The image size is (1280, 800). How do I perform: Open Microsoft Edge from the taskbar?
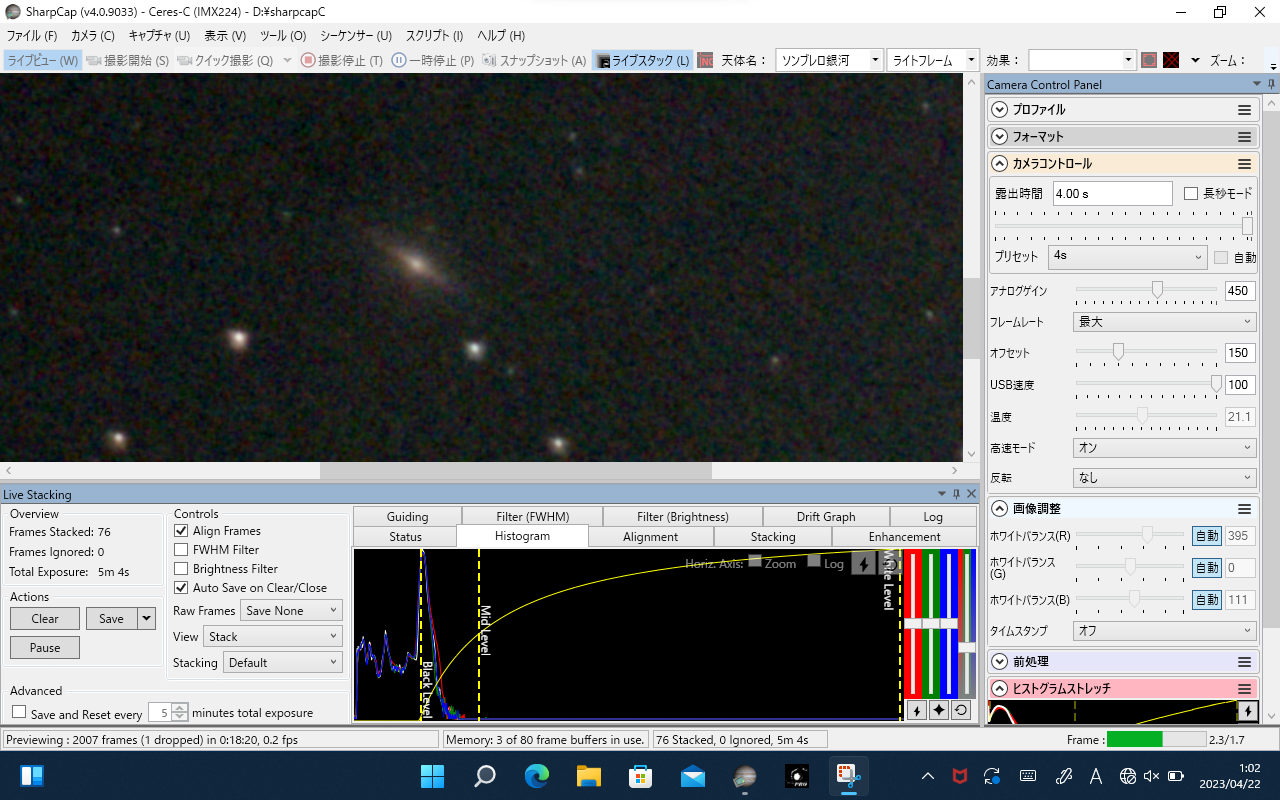537,776
